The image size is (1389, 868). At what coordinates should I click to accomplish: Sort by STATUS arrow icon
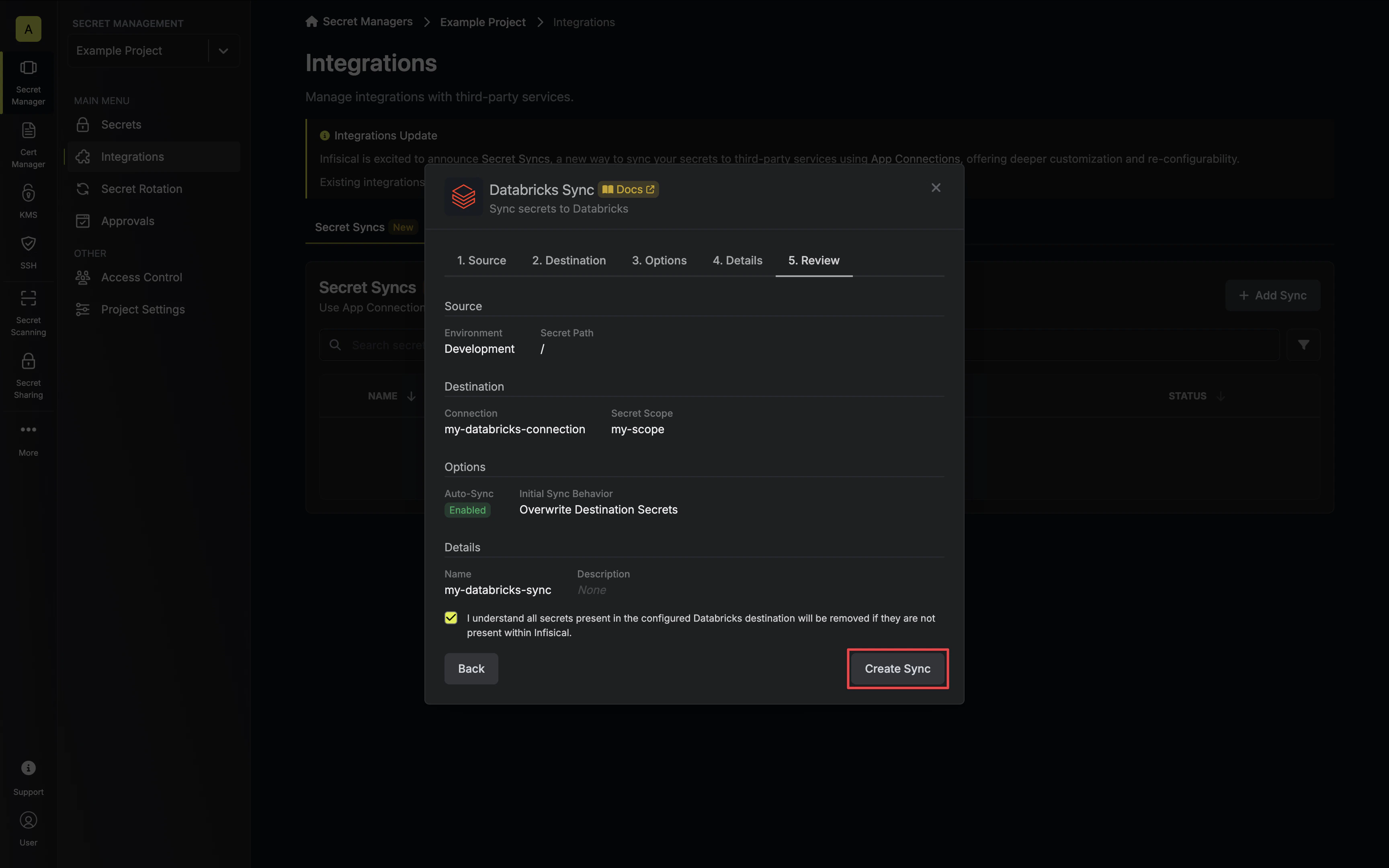point(1221,396)
